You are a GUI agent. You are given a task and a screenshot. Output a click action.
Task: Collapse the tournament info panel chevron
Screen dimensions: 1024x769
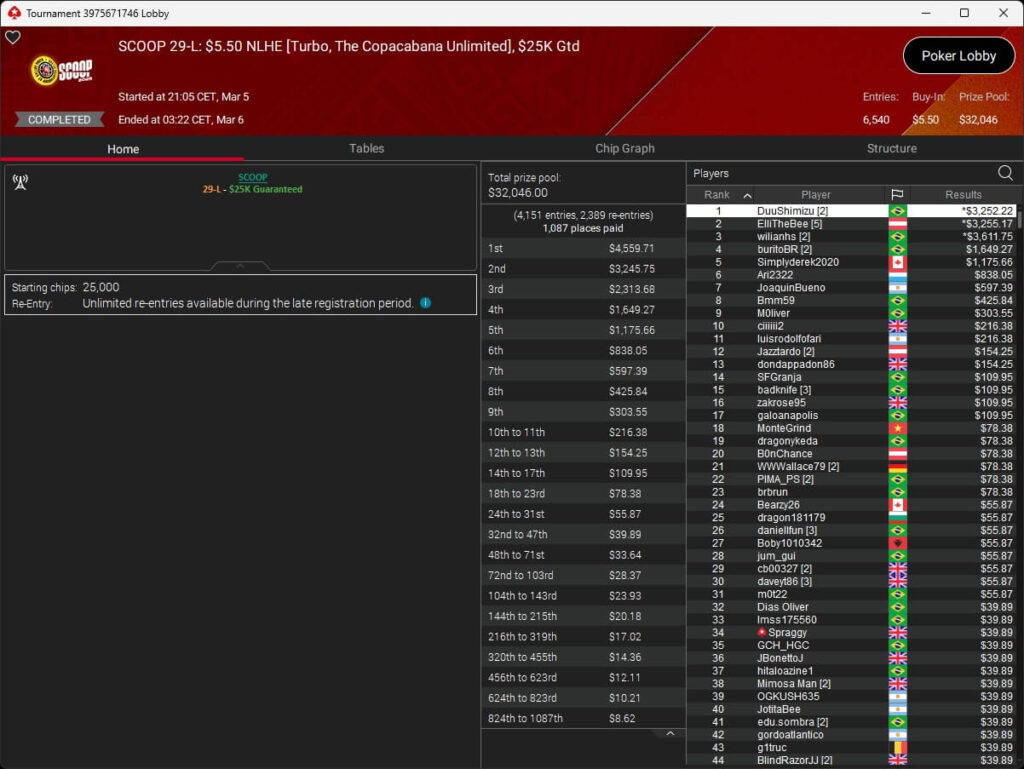240,267
